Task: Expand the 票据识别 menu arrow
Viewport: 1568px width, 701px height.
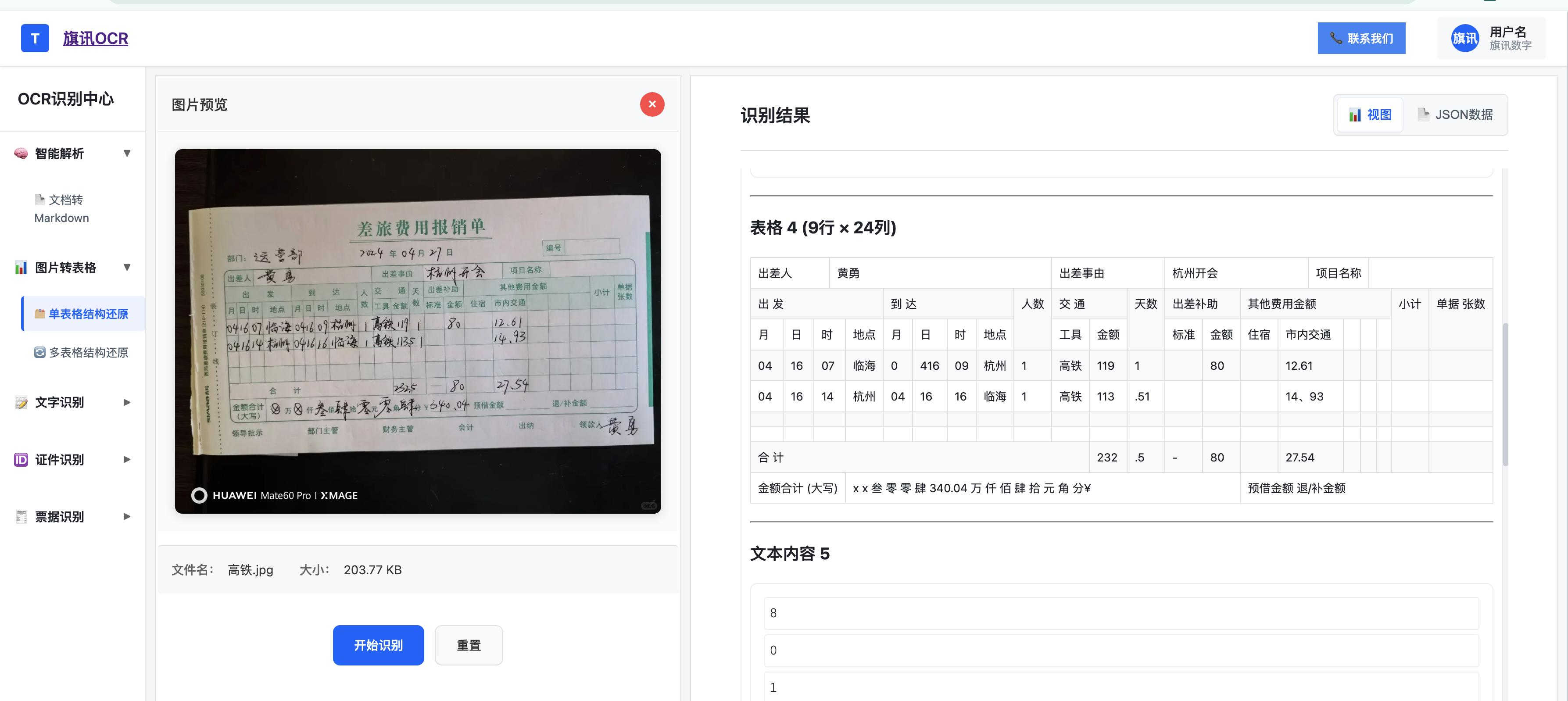Action: [127, 517]
